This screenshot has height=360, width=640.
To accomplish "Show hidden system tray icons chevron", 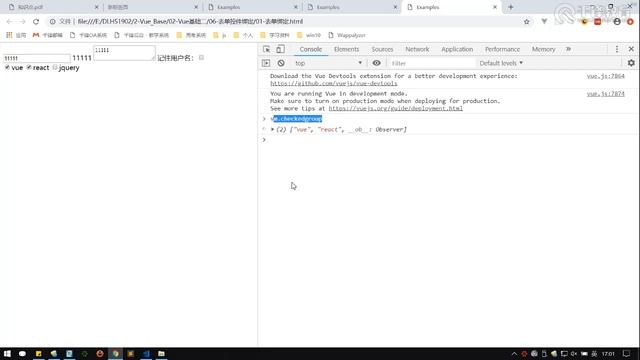I will [x=514, y=353].
